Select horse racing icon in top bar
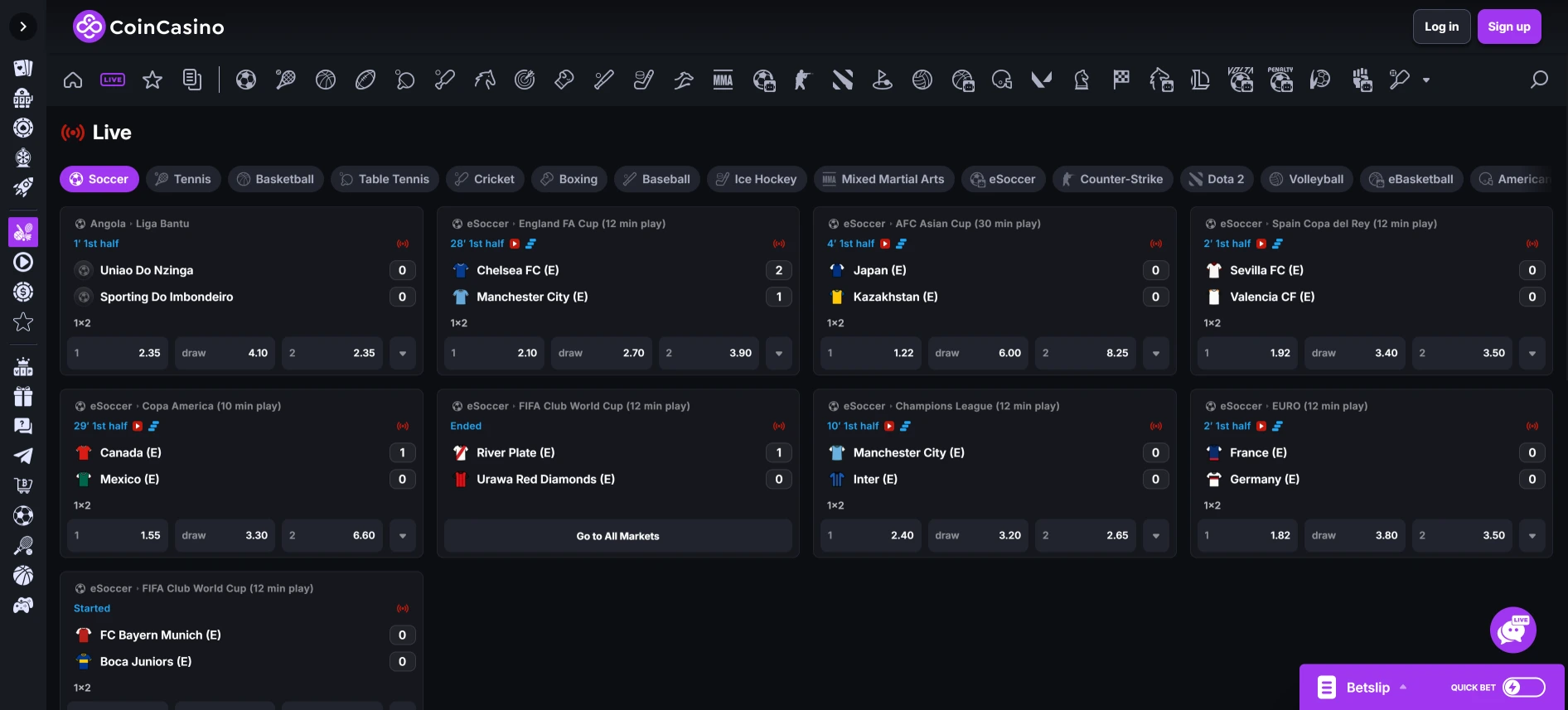Viewport: 1568px width, 710px height. (485, 80)
